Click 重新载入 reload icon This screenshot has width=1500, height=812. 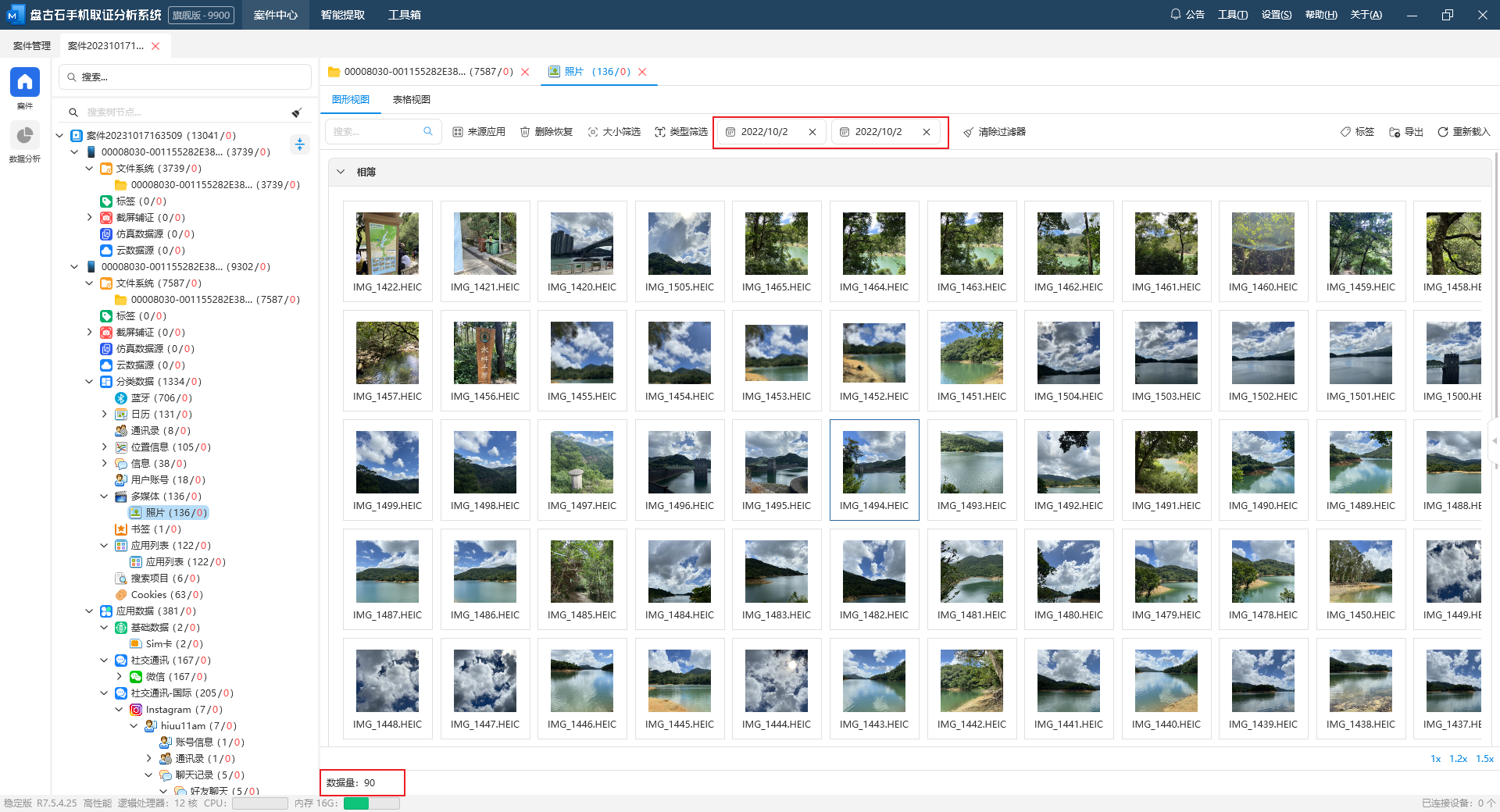coord(1443,132)
